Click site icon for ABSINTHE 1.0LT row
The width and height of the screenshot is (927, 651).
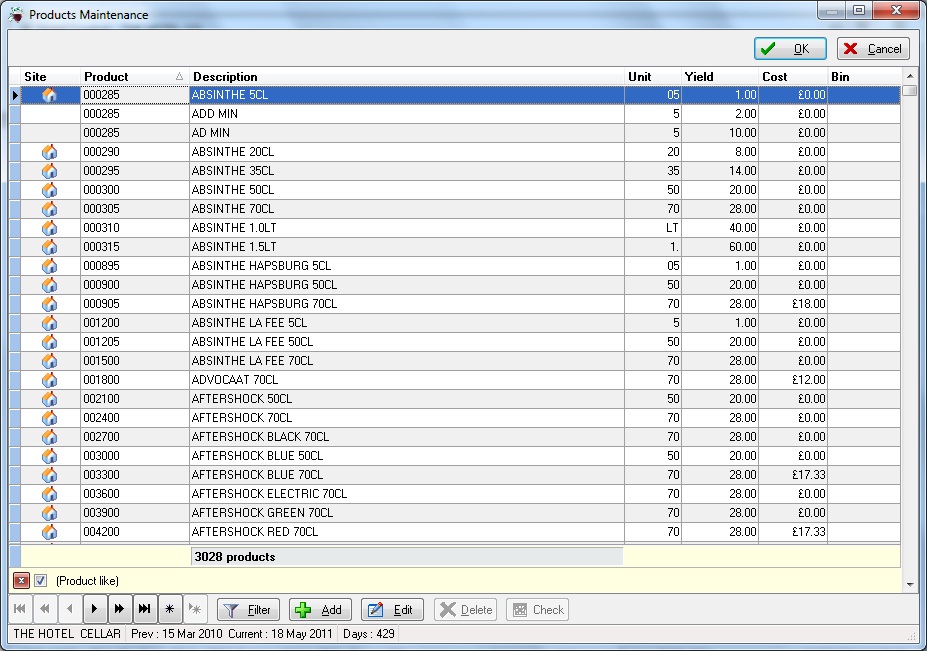point(50,228)
